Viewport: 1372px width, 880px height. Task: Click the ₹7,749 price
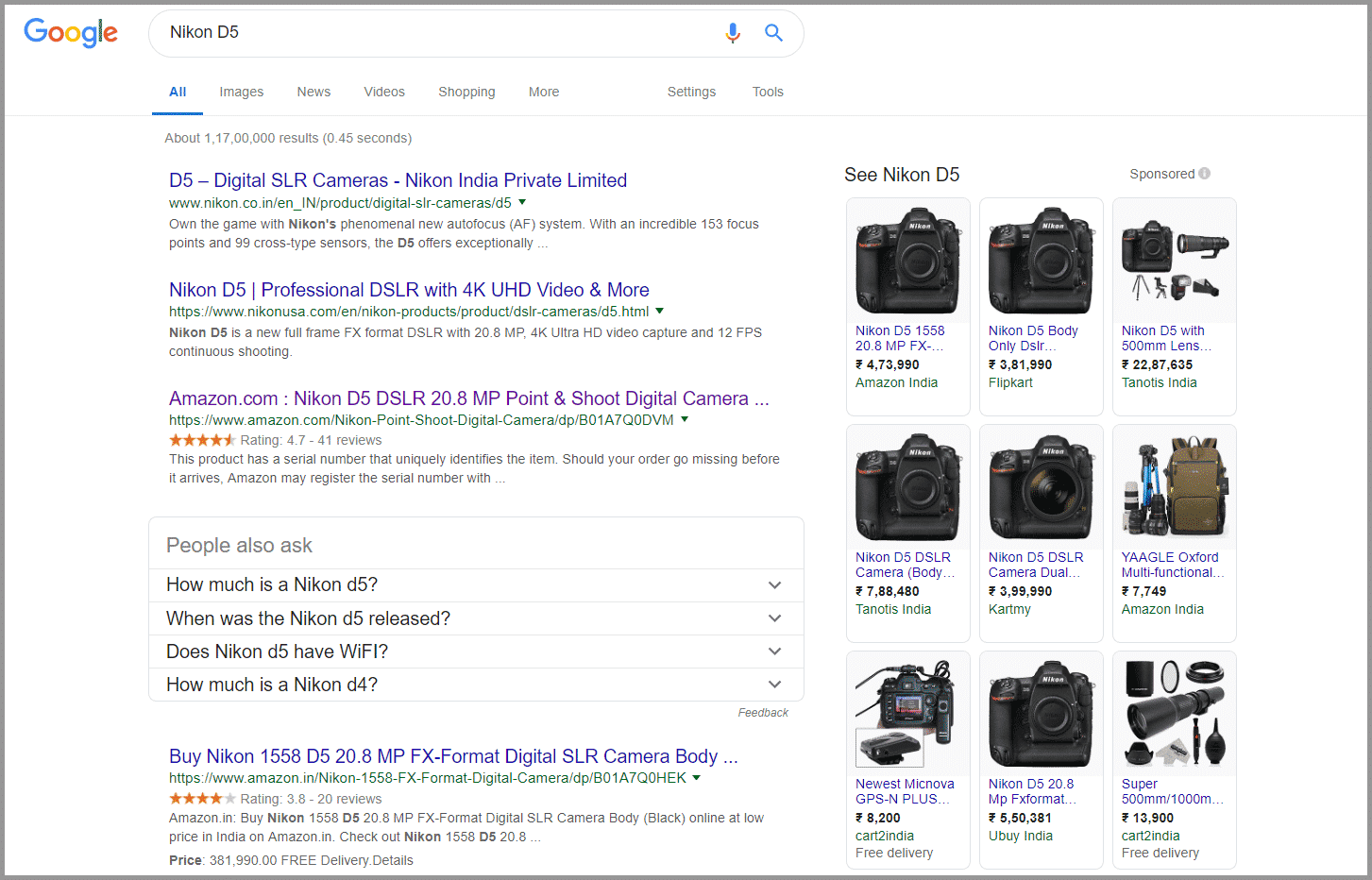click(1144, 591)
